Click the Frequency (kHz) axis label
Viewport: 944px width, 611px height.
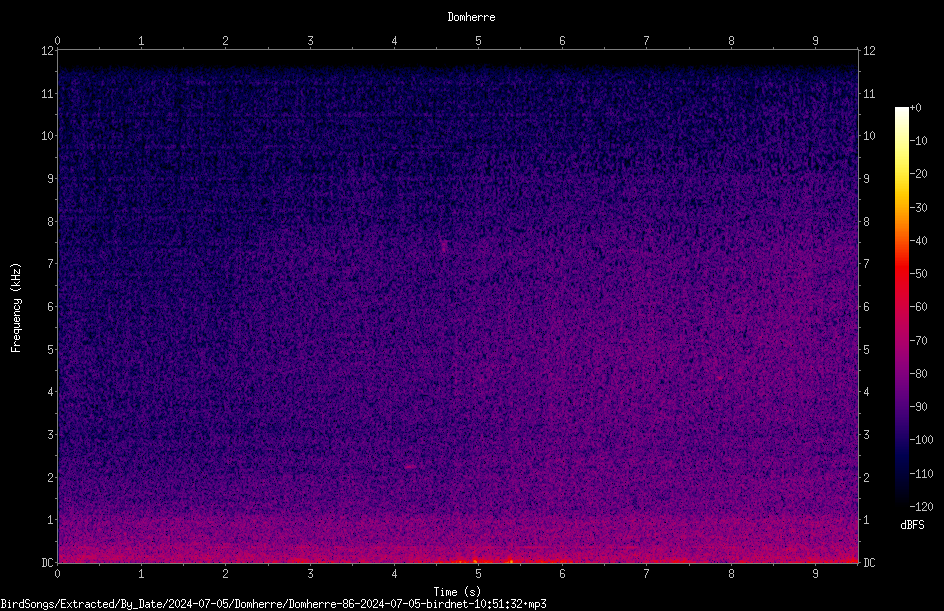[16, 308]
